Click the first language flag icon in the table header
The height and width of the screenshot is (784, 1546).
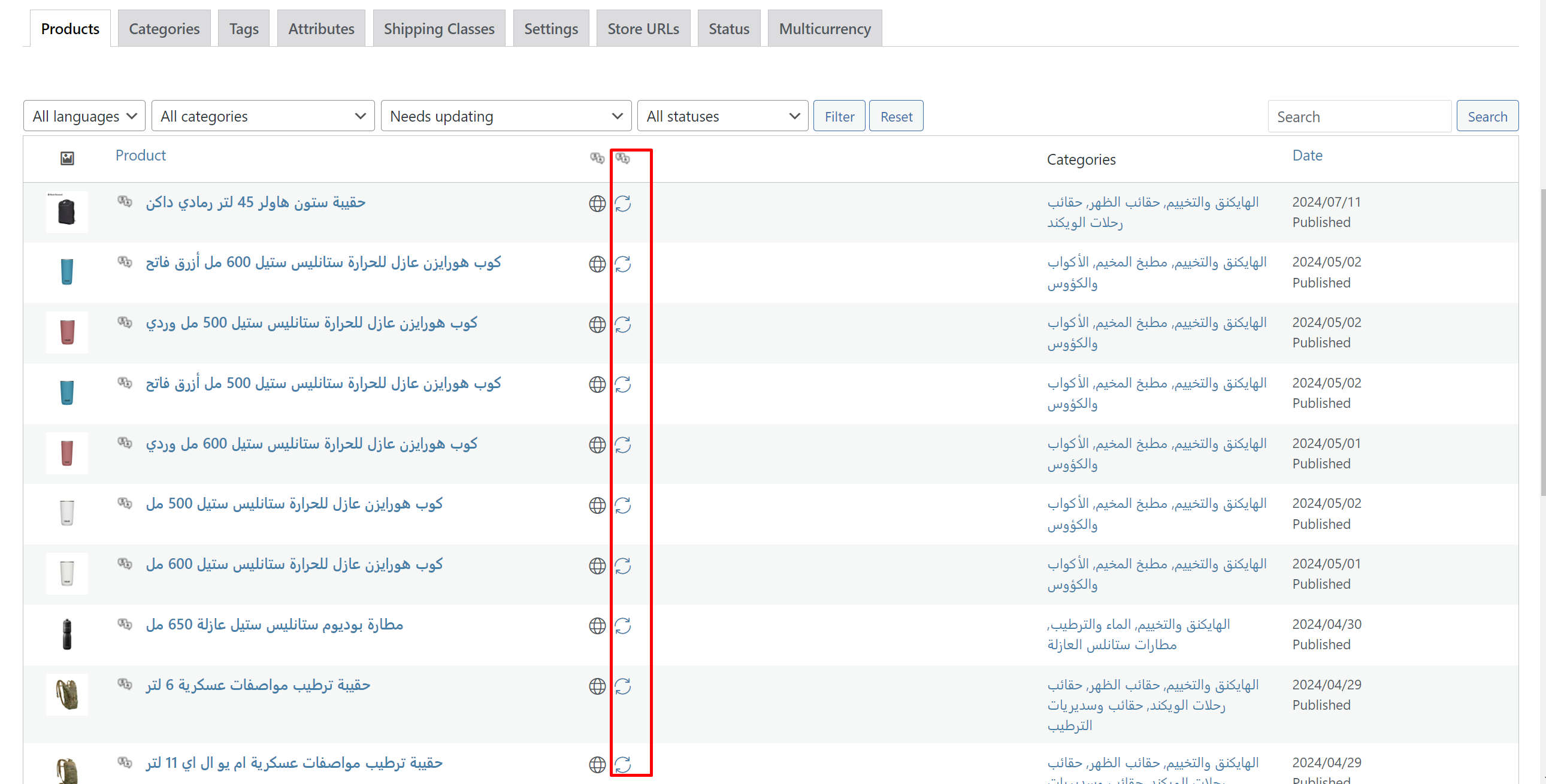coord(597,159)
